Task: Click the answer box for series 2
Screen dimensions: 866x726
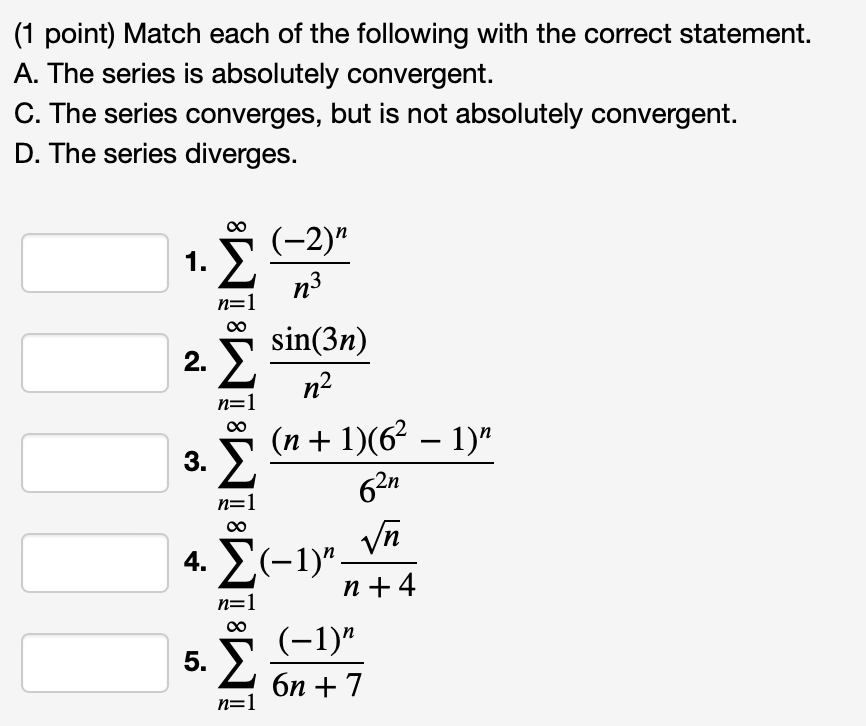Action: pyautogui.click(x=95, y=363)
